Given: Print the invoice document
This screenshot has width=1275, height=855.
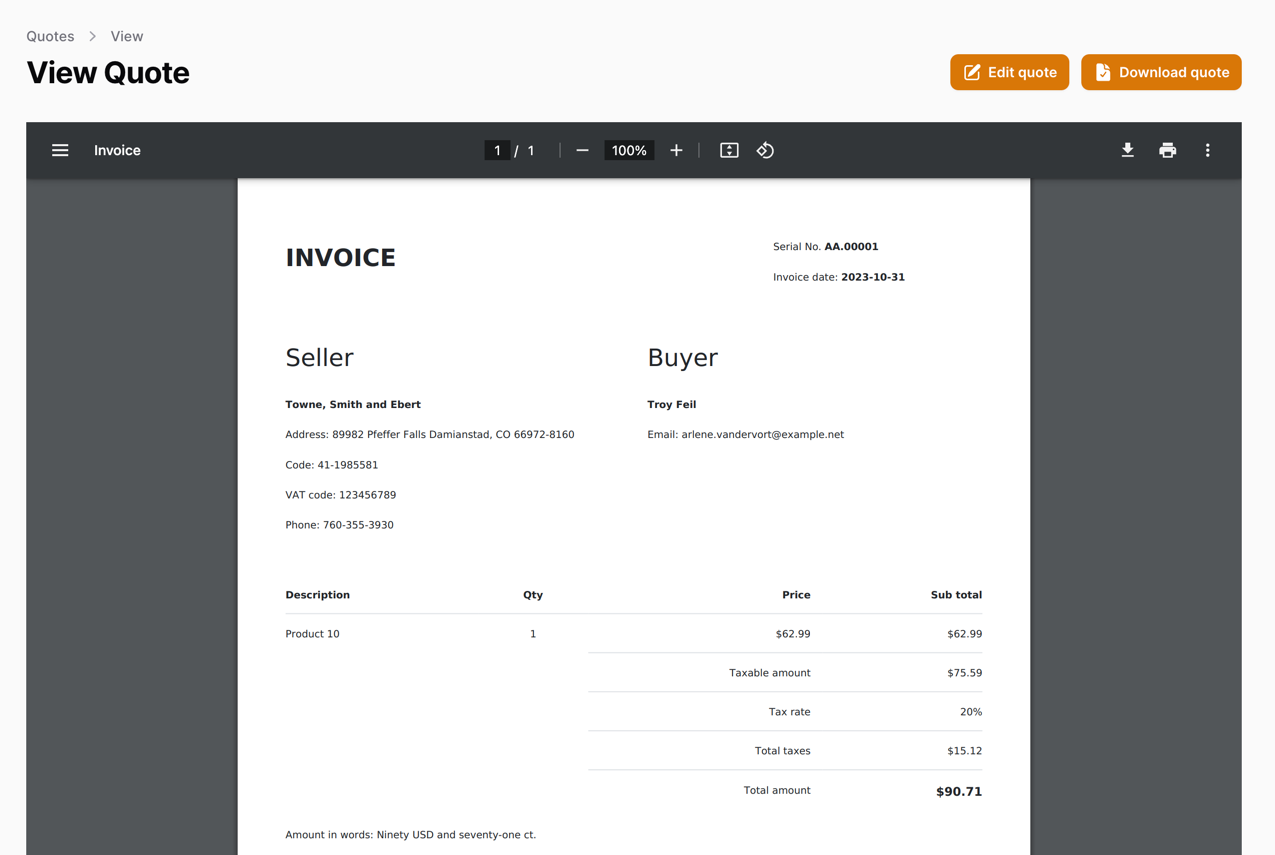Looking at the screenshot, I should 1167,150.
